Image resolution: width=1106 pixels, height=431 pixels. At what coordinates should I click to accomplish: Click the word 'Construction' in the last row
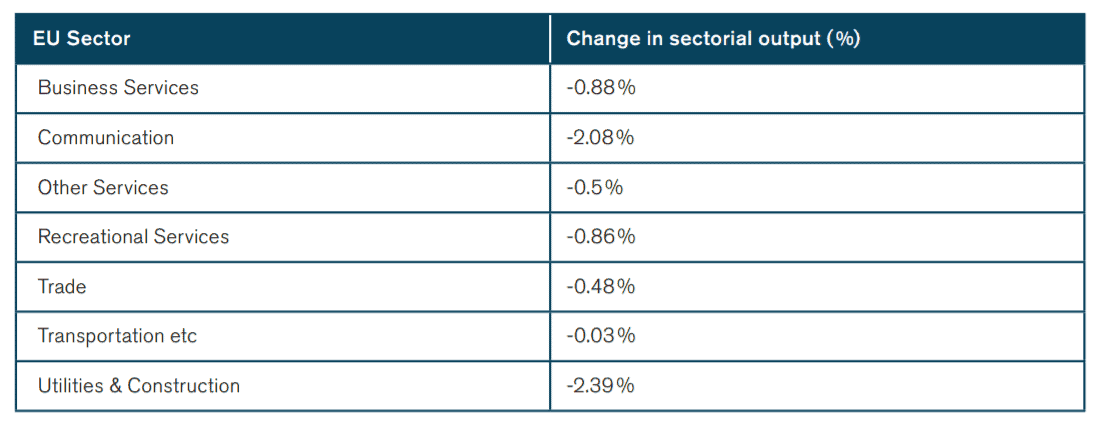pos(184,386)
